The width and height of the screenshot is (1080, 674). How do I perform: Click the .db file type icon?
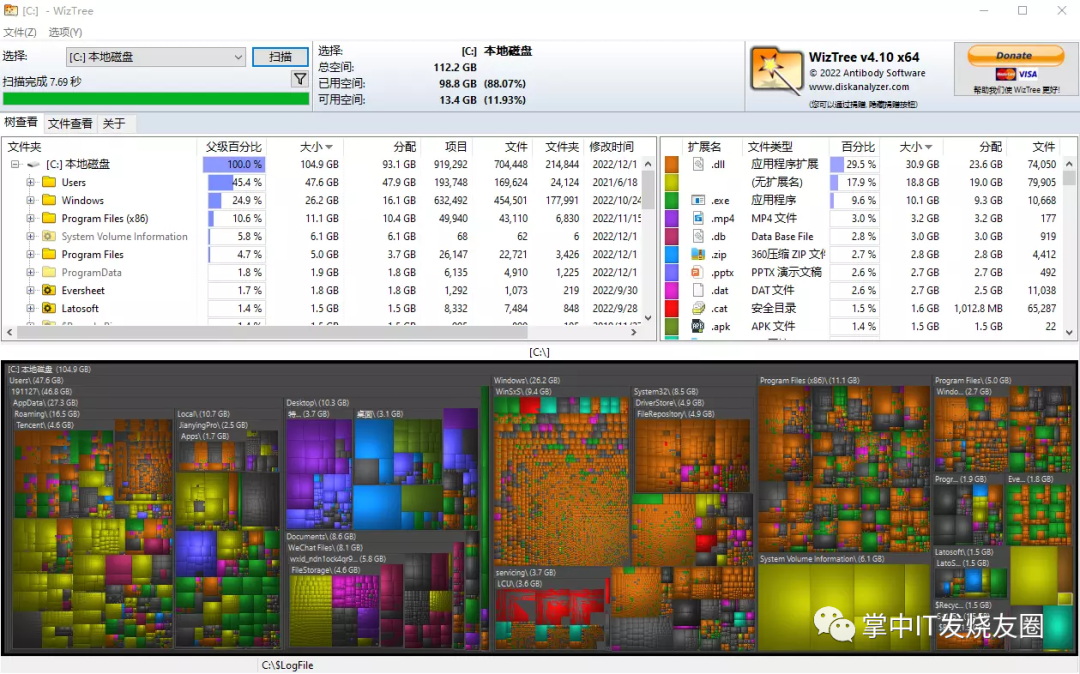coord(698,236)
